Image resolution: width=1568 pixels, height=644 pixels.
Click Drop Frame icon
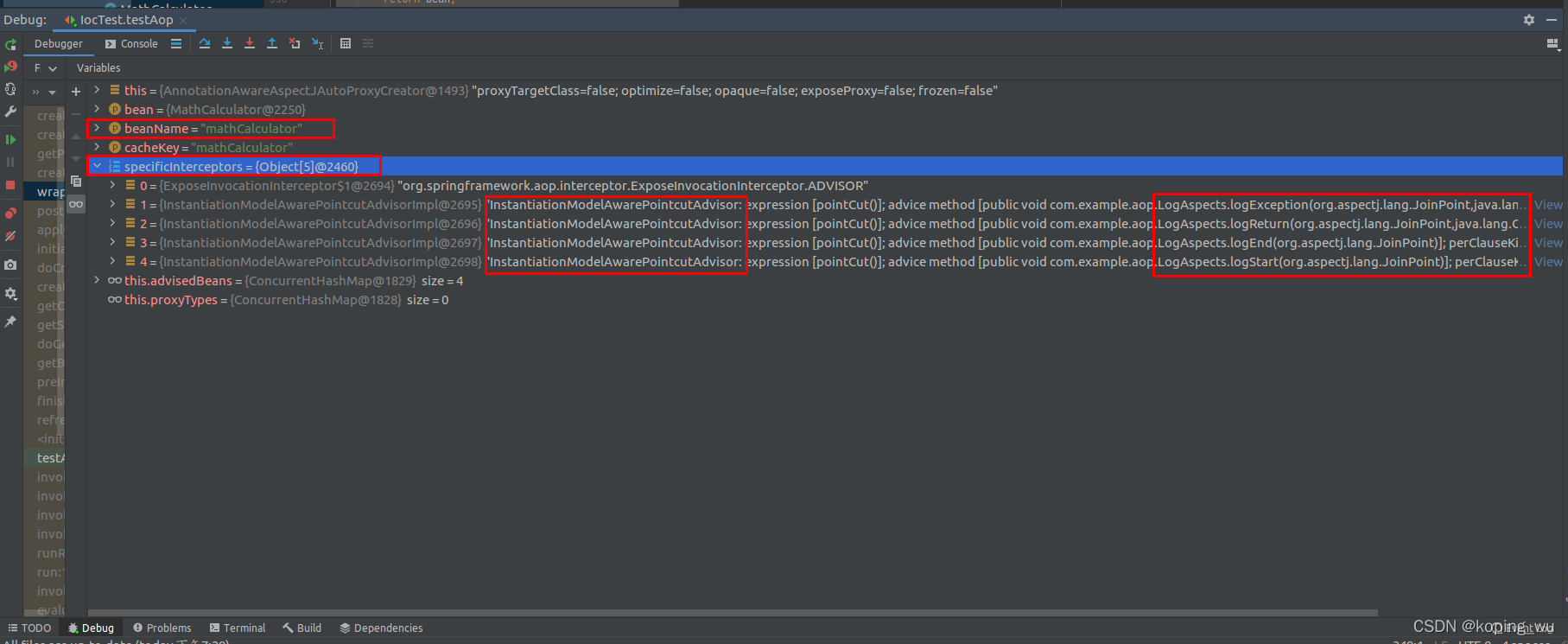click(x=295, y=43)
